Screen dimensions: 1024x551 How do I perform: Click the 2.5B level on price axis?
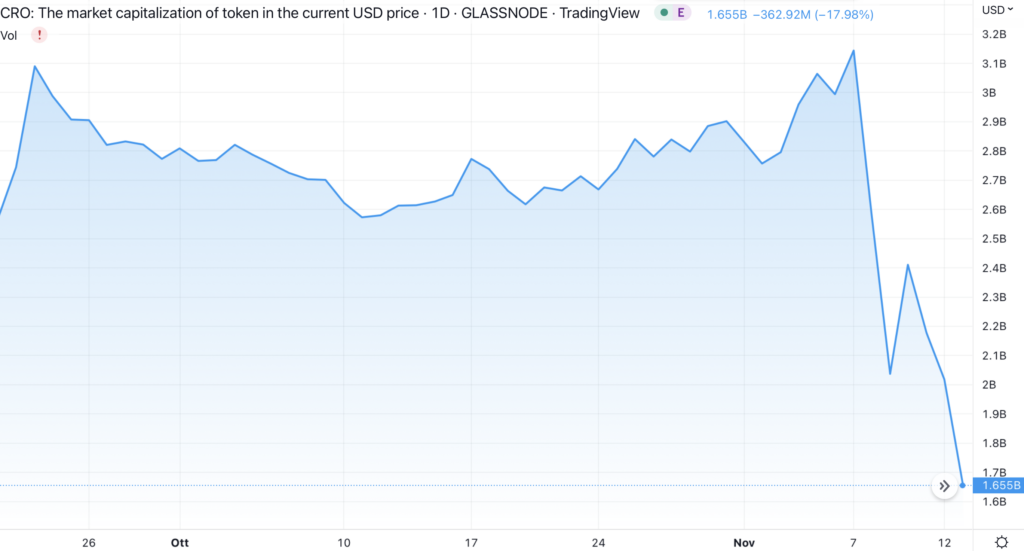tap(994, 239)
